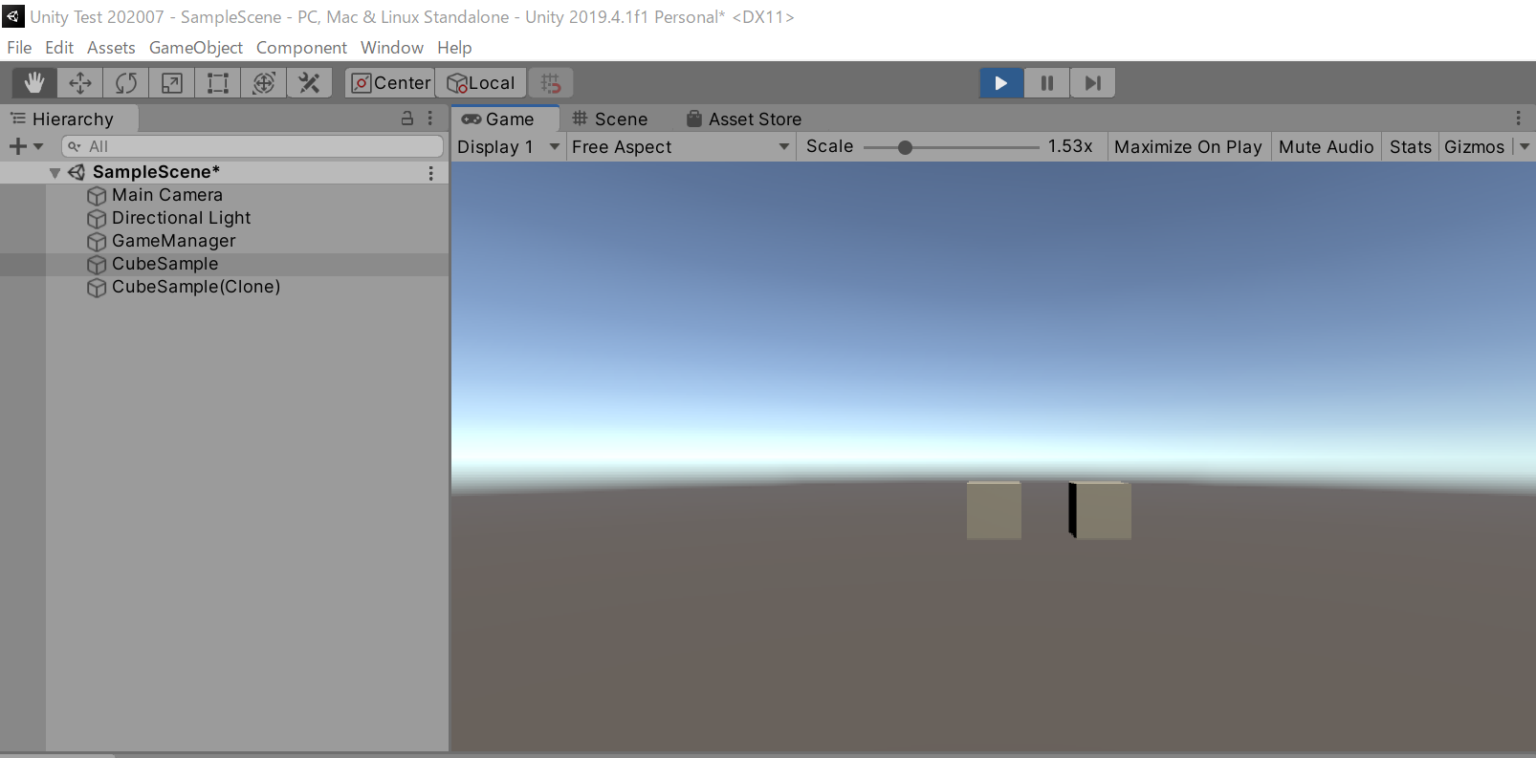Select the Rotate tool
Screen dimensions: 1536x758
(125, 82)
